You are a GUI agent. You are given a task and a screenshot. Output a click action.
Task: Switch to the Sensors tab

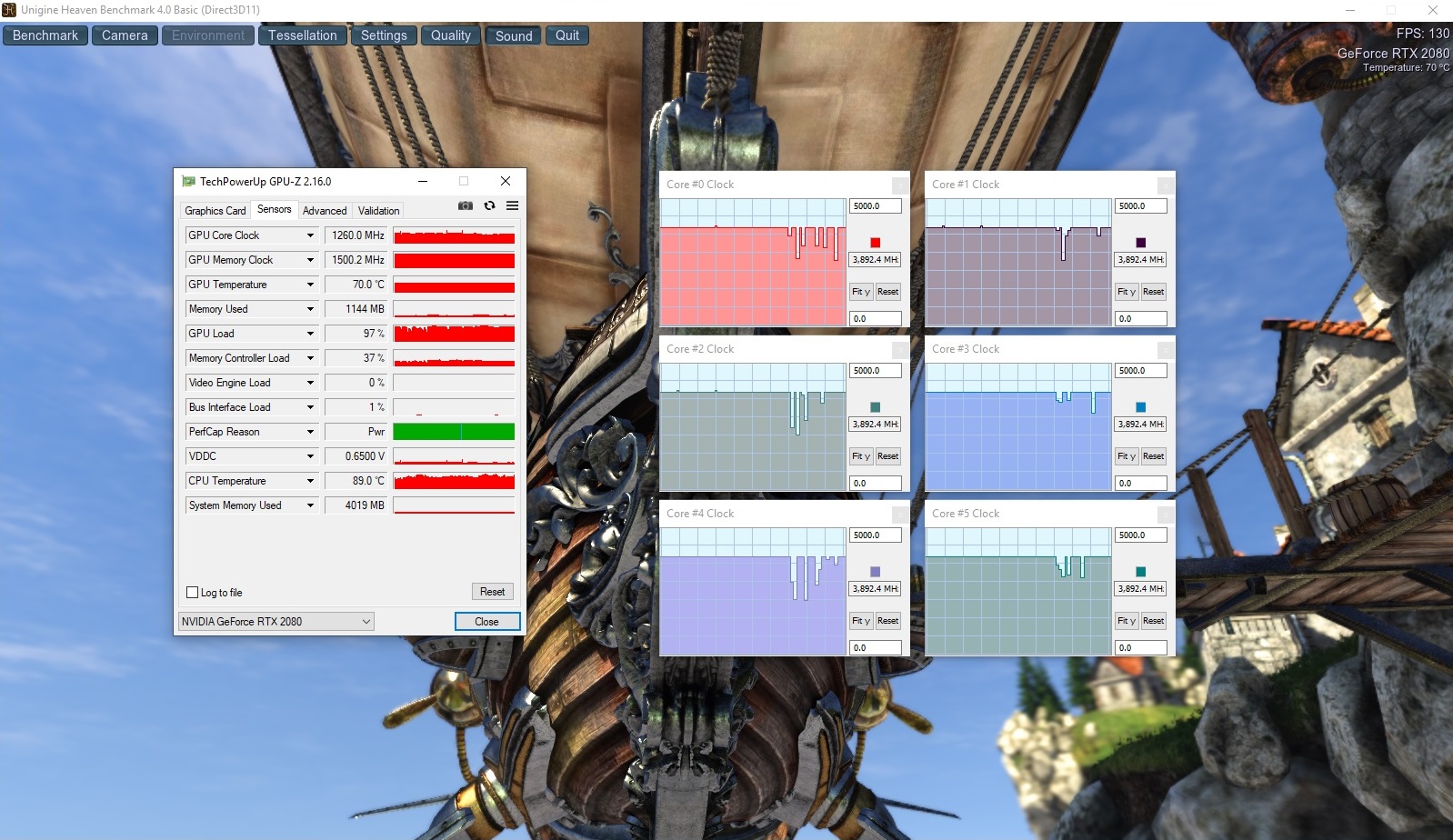[x=274, y=209]
